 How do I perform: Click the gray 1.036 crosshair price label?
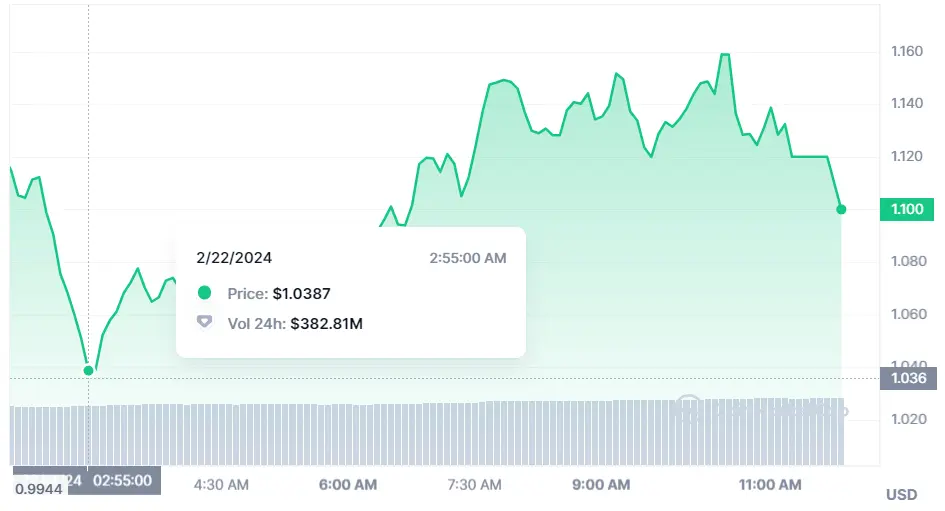point(907,378)
